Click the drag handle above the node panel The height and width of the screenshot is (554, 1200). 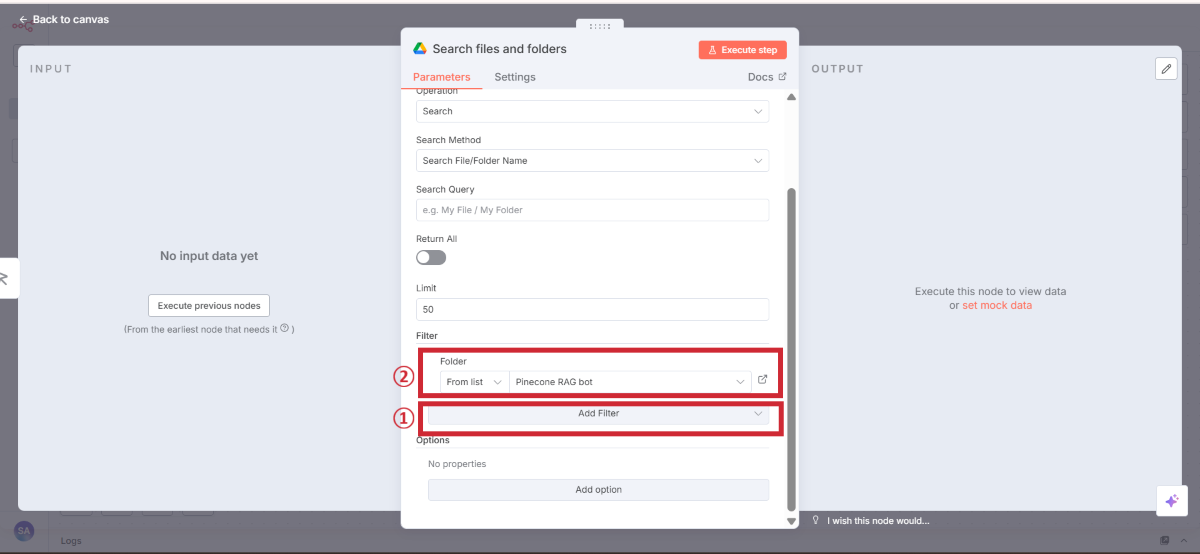click(600, 26)
